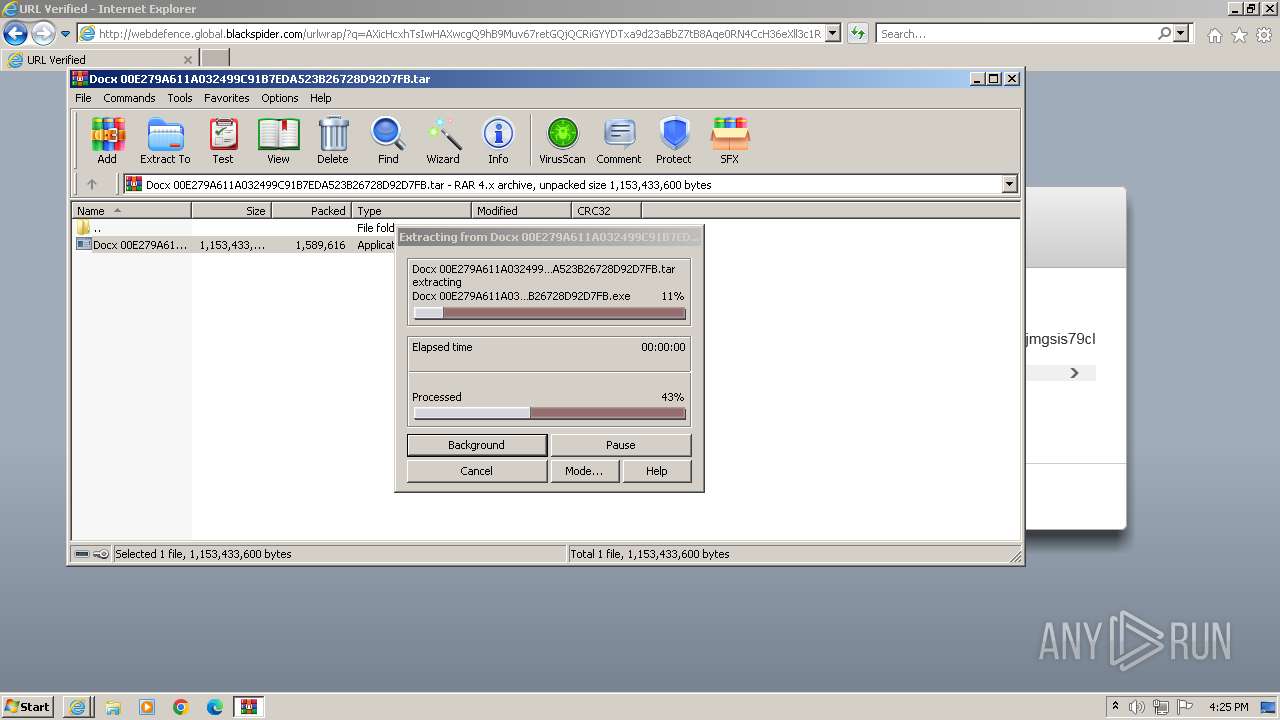Click the Protect archive icon
1280x720 pixels.
coord(674,140)
